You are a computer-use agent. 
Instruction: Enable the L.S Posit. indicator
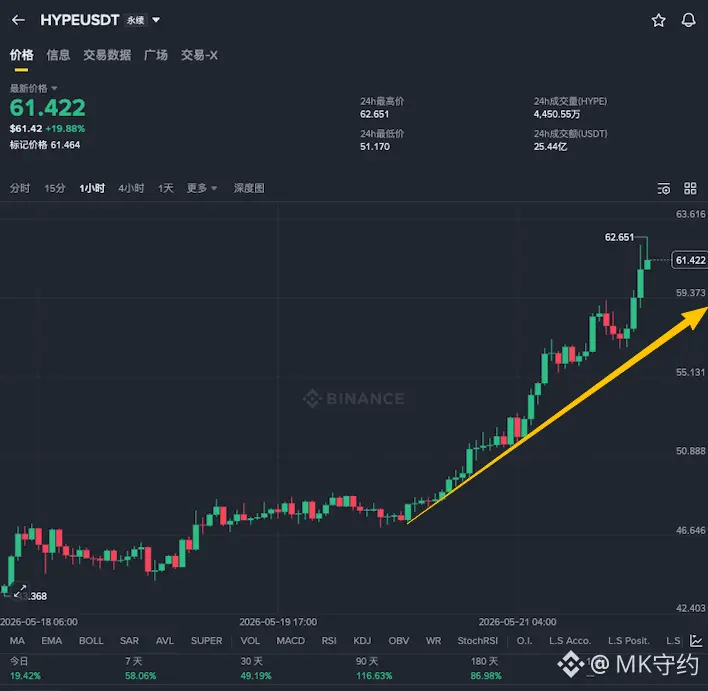(629, 640)
